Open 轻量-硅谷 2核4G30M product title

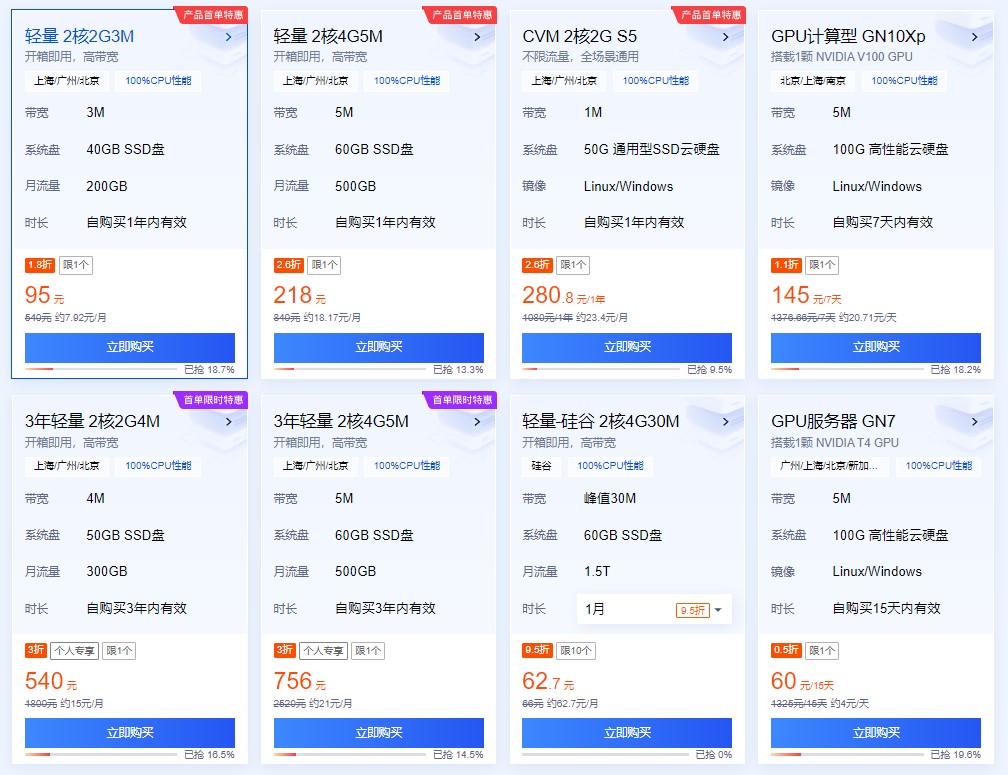pos(600,422)
